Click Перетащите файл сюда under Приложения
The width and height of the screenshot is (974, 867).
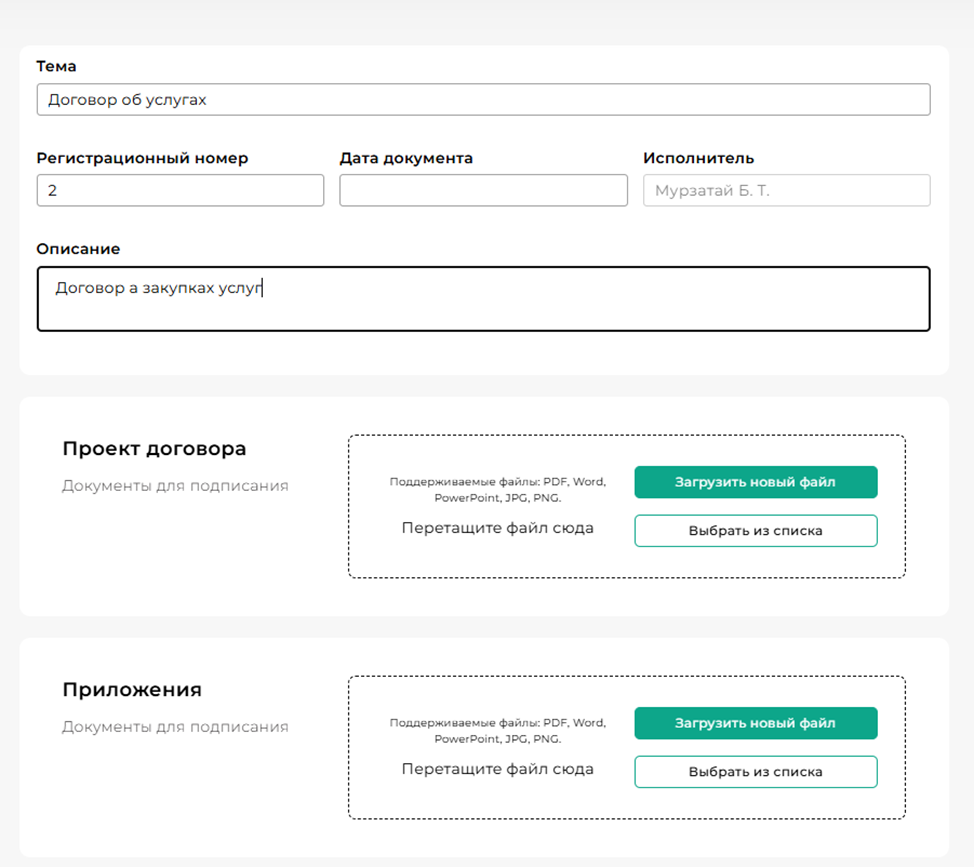(497, 769)
